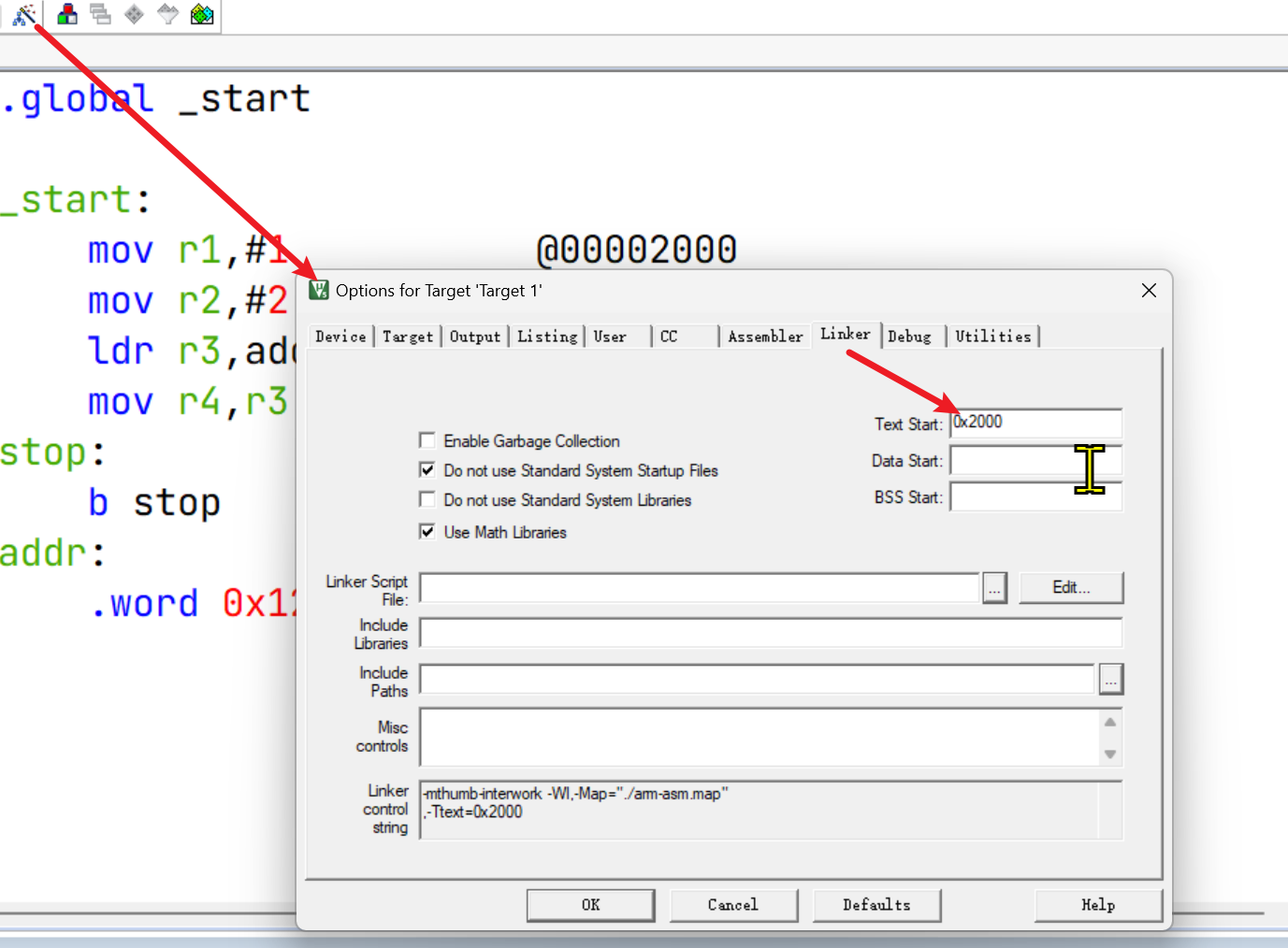Open the Utilities tab

(993, 337)
